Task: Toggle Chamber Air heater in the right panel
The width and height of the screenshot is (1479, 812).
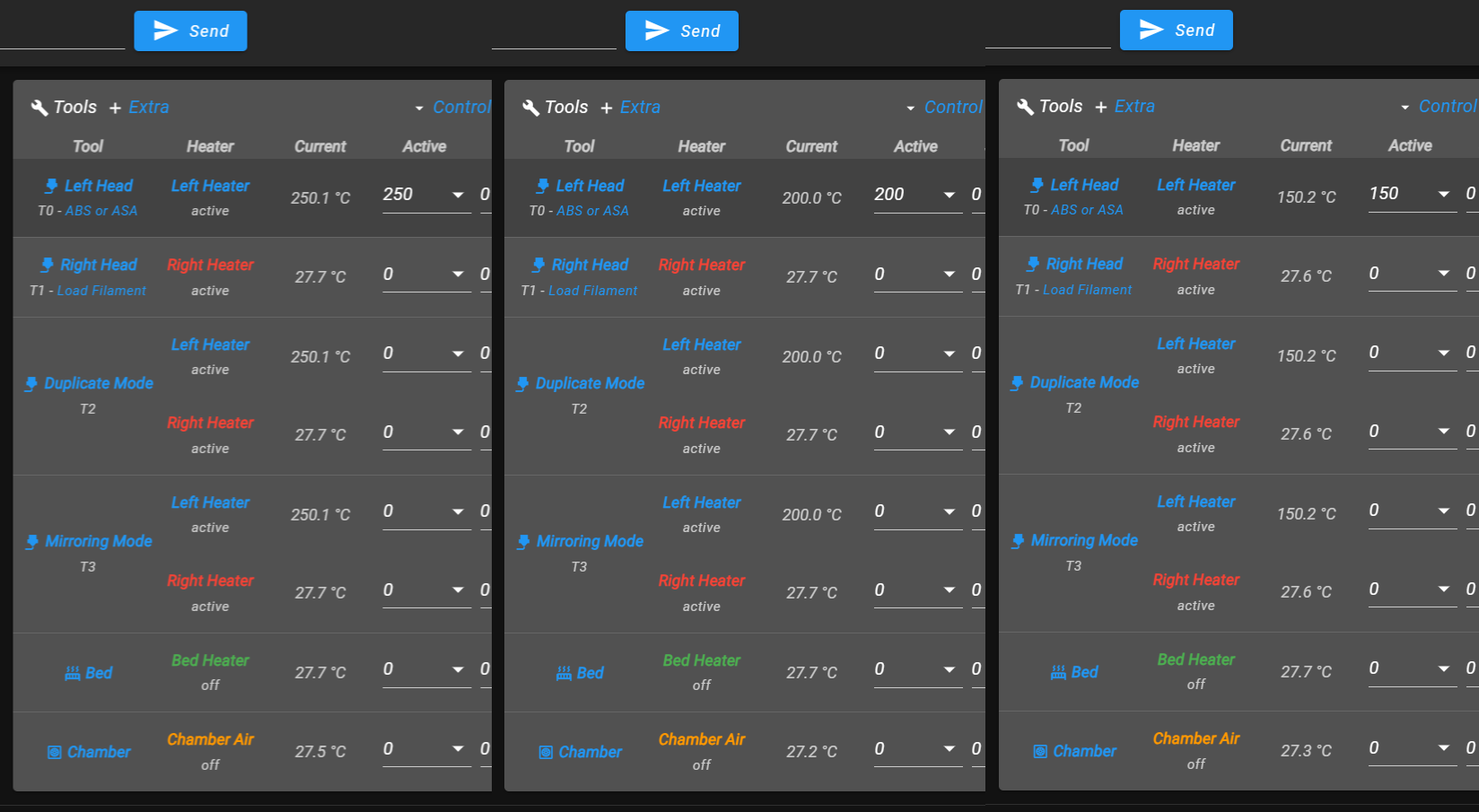Action: tap(1196, 738)
